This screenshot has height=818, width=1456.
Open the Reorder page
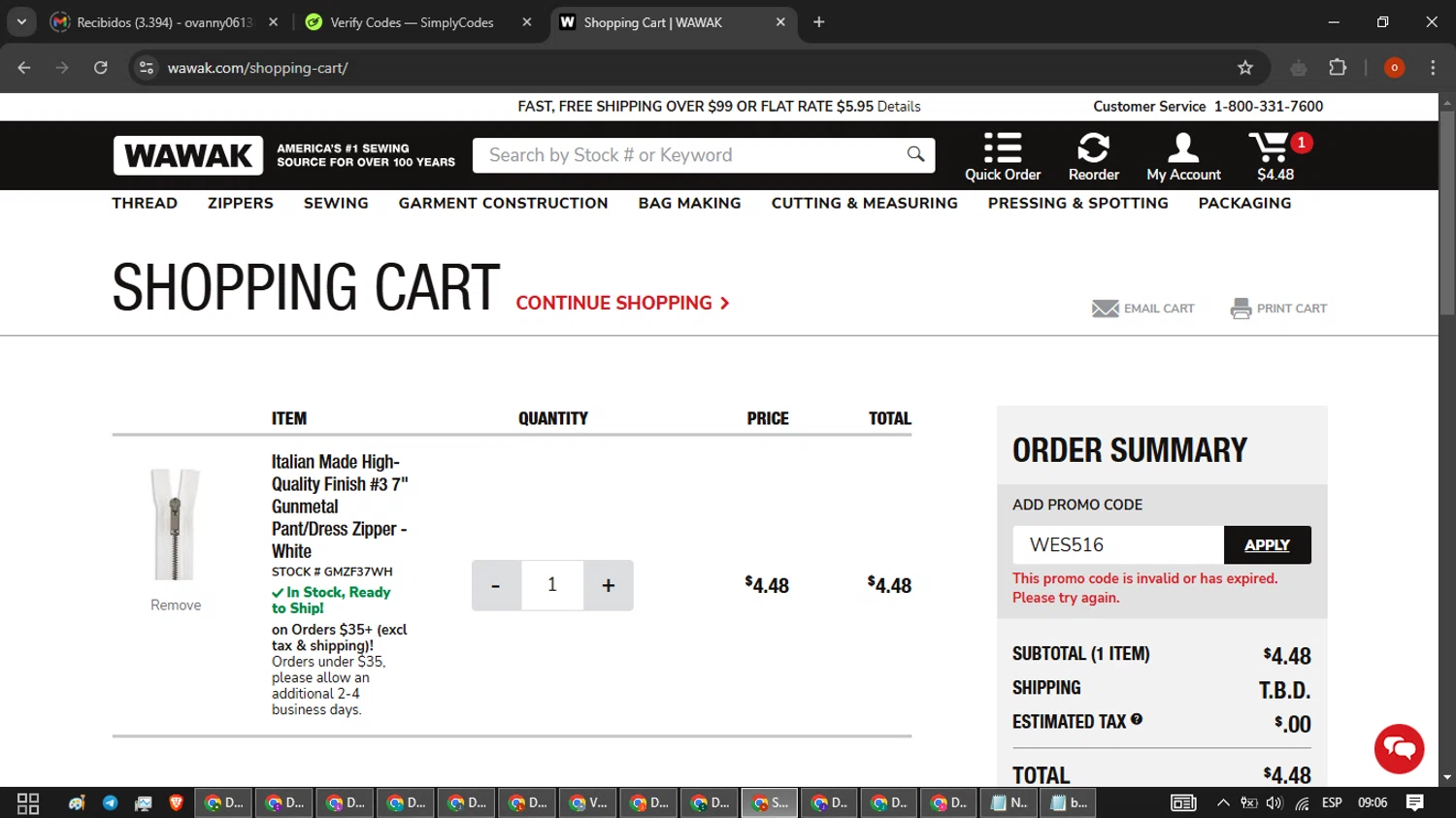point(1094,156)
